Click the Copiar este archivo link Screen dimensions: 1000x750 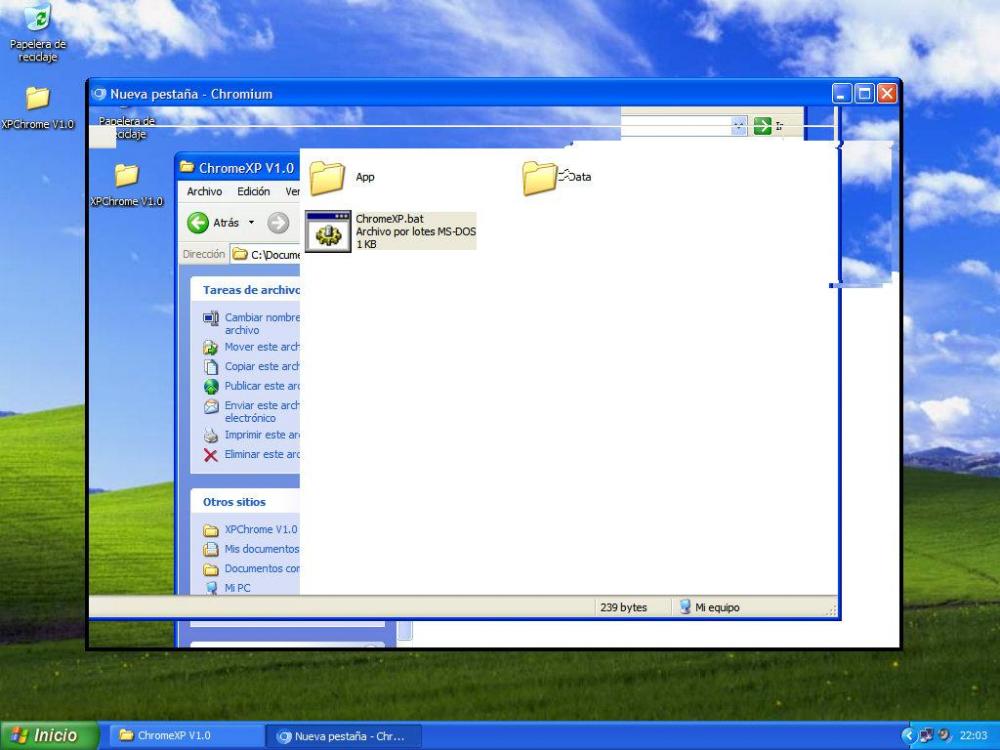tap(261, 366)
